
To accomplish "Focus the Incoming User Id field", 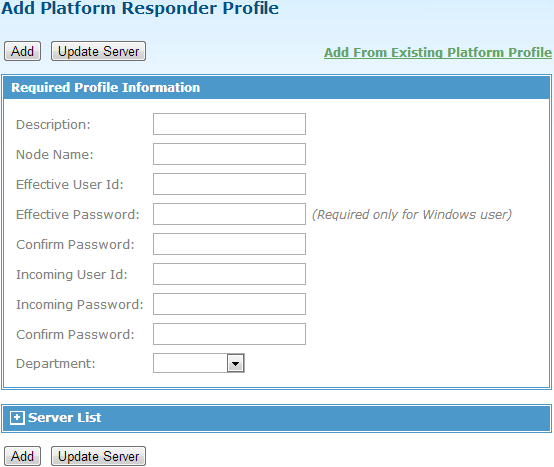I will [x=229, y=274].
